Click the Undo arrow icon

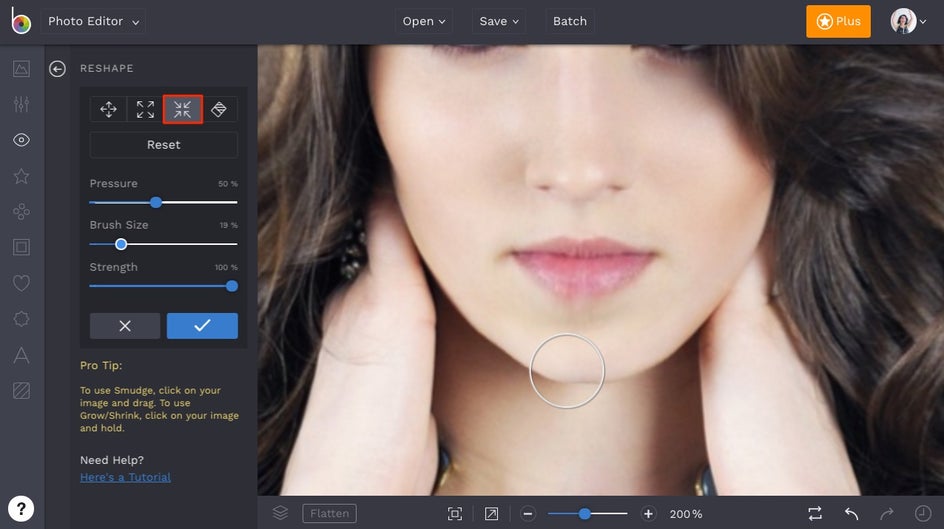point(851,513)
